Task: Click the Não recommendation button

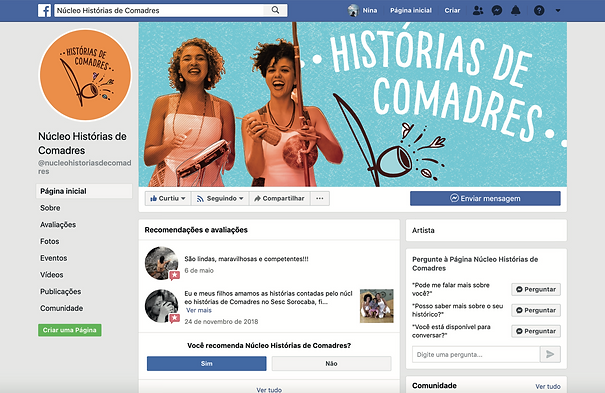Action: 331,363
